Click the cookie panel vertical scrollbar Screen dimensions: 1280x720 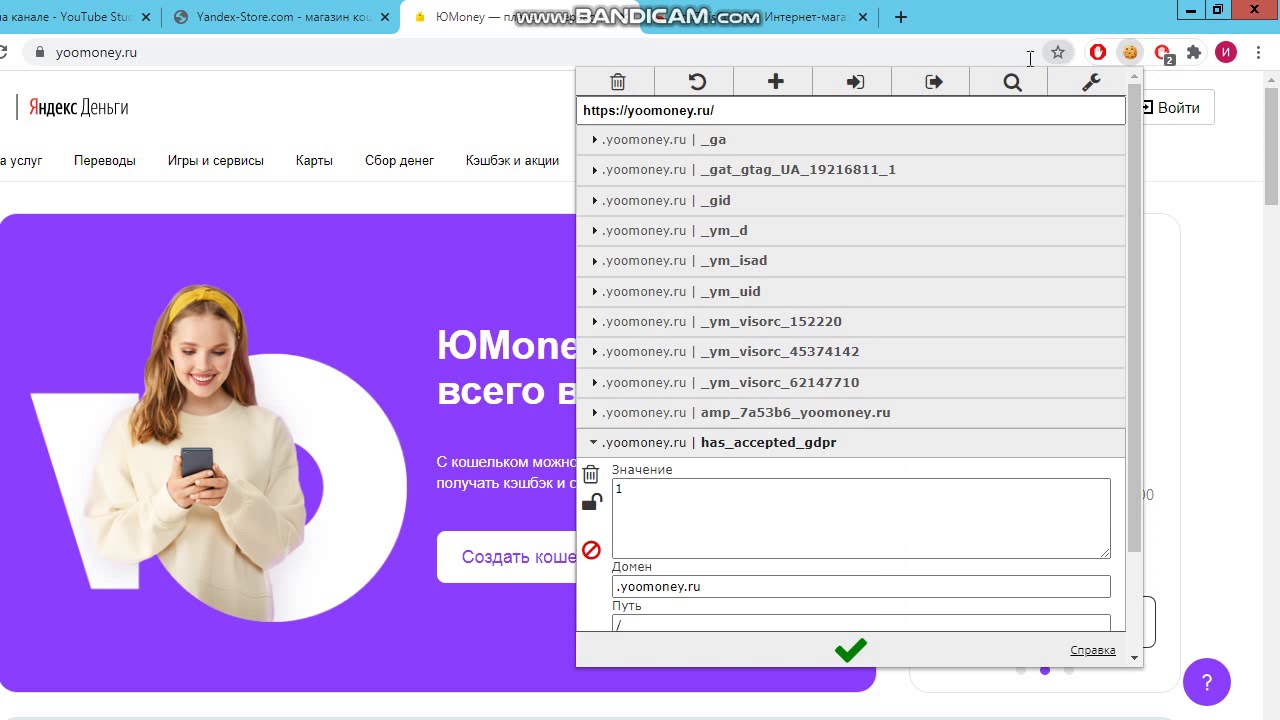pos(1134,318)
